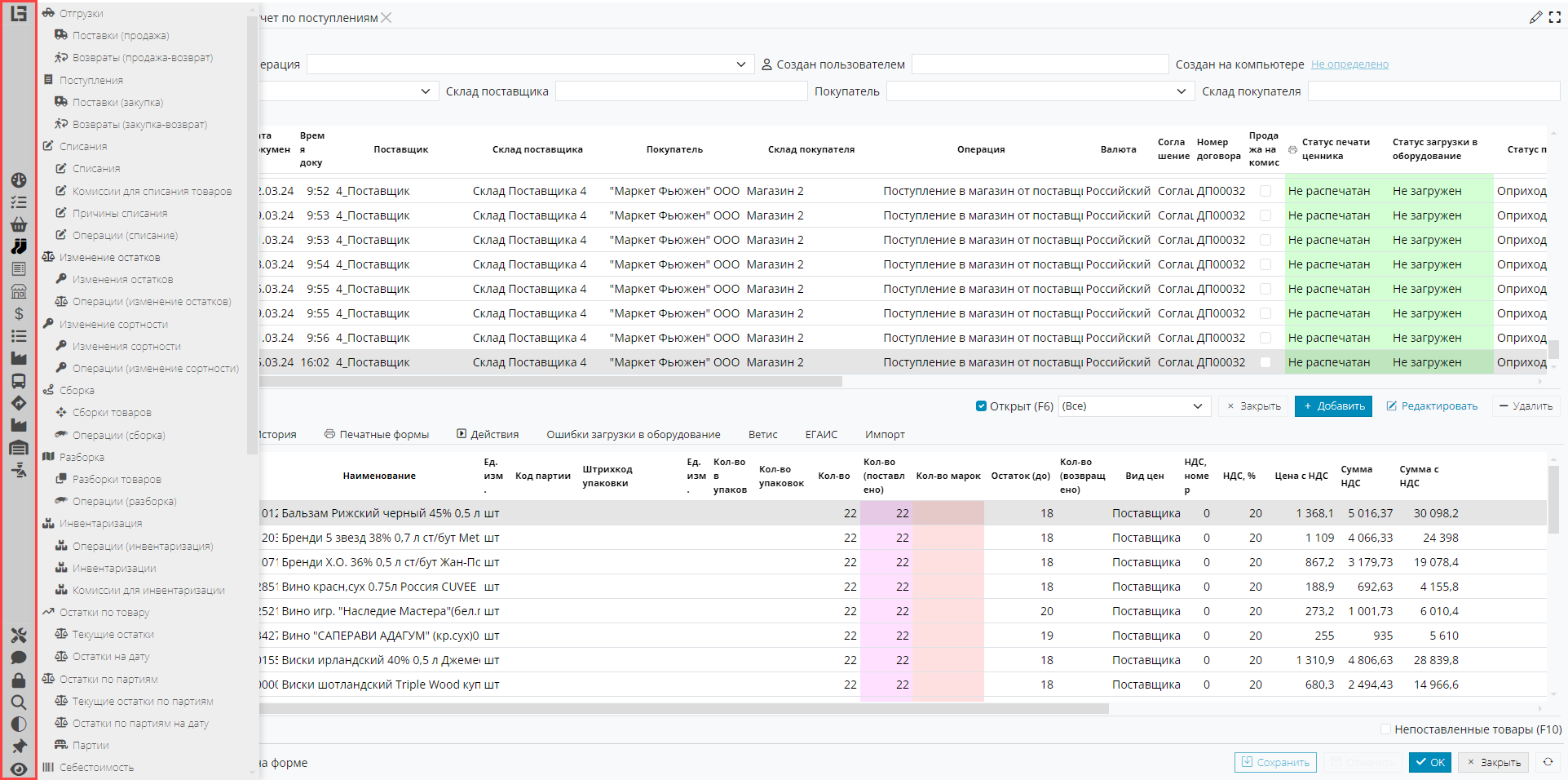The width and height of the screenshot is (1568, 780).
Task: Follow the Не определено link
Action: [1349, 64]
